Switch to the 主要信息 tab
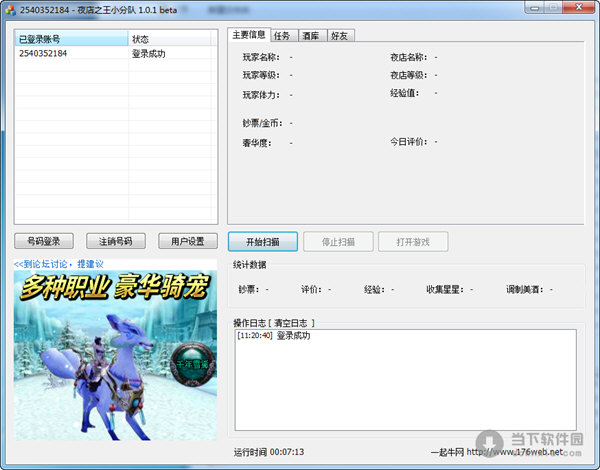 249,35
